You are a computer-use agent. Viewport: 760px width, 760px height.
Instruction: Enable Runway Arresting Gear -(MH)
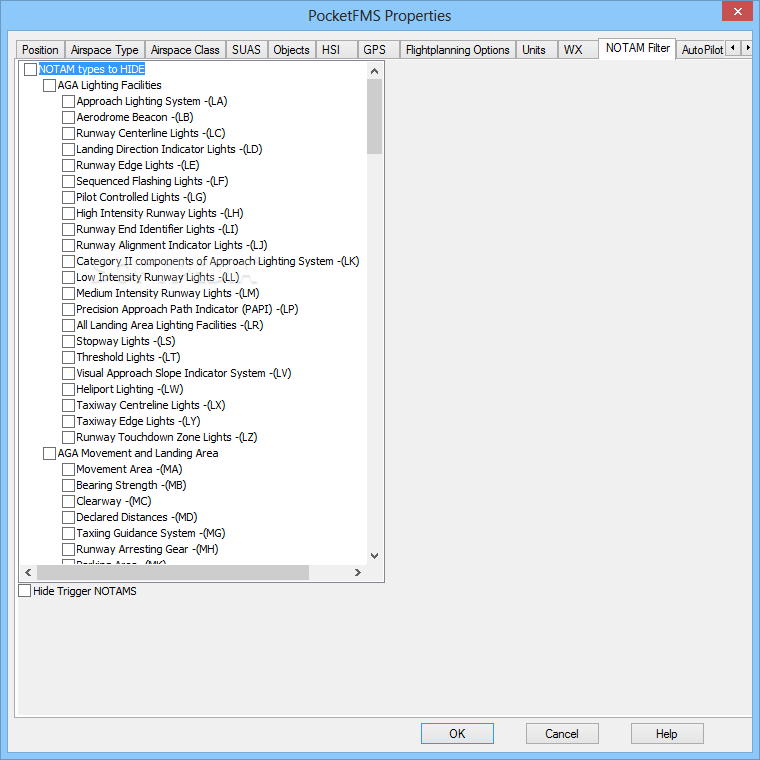tap(68, 549)
